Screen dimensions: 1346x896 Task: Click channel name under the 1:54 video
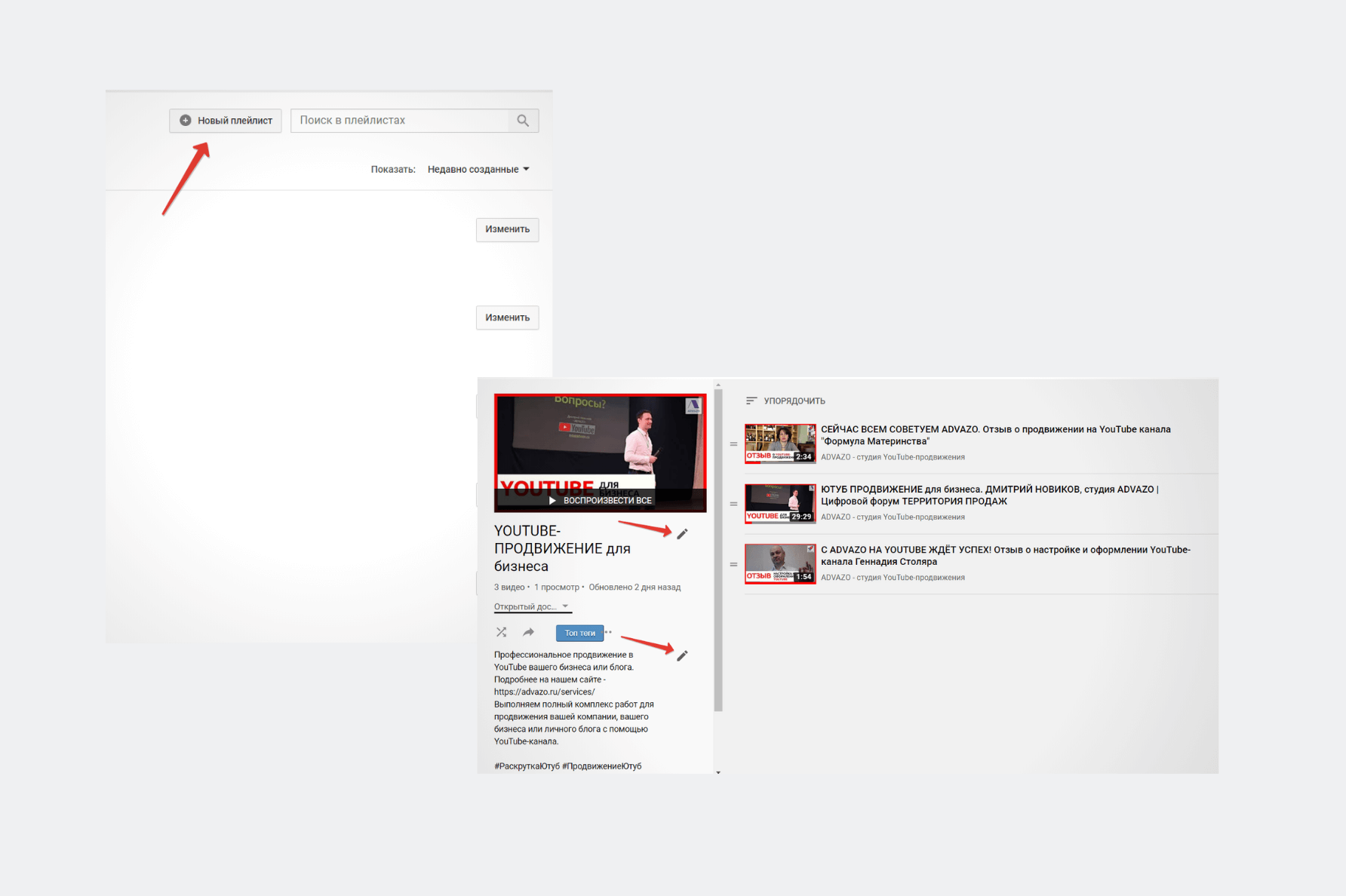(893, 578)
